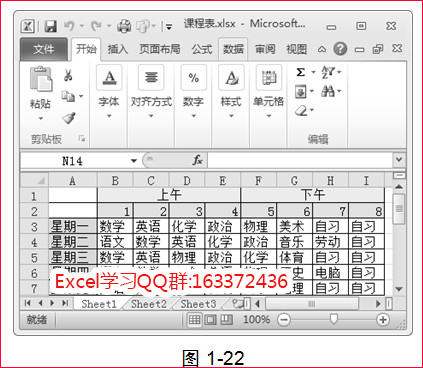Open the Alignment (对齐方式) group icon
The image size is (423, 368).
pyautogui.click(x=151, y=77)
